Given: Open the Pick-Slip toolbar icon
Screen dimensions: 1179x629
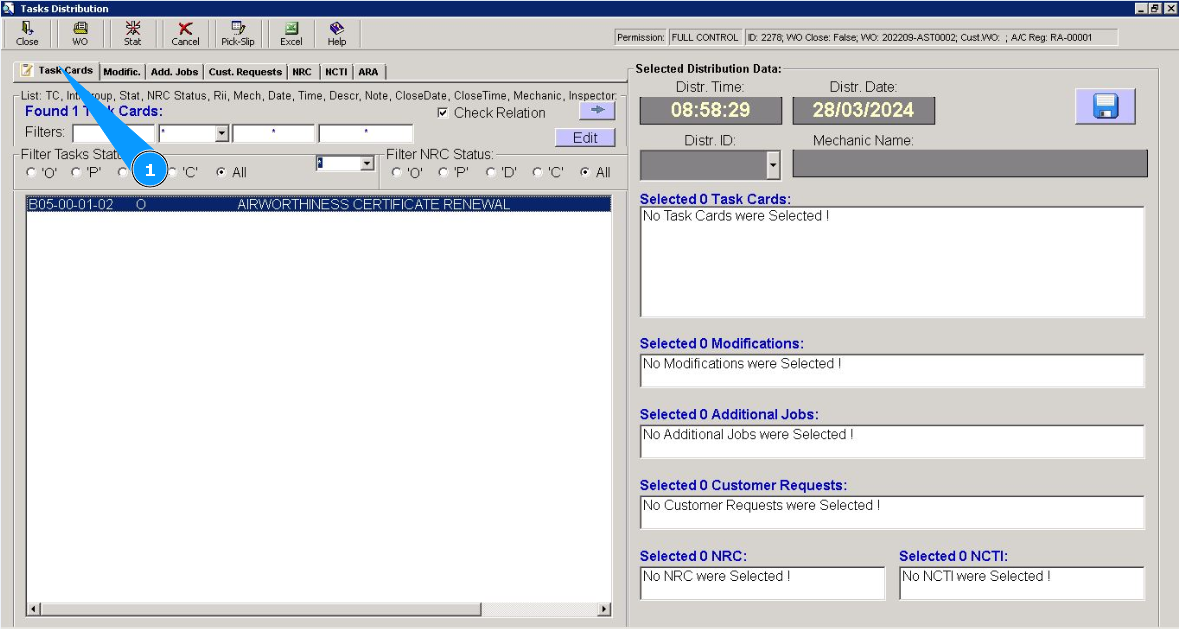Looking at the screenshot, I should point(238,33).
